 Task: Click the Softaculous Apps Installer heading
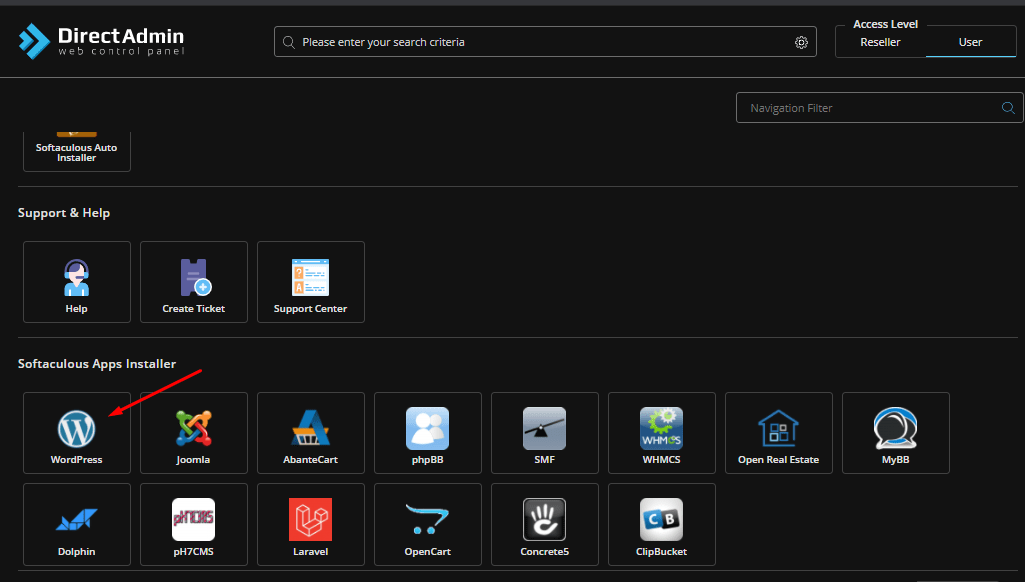click(97, 364)
